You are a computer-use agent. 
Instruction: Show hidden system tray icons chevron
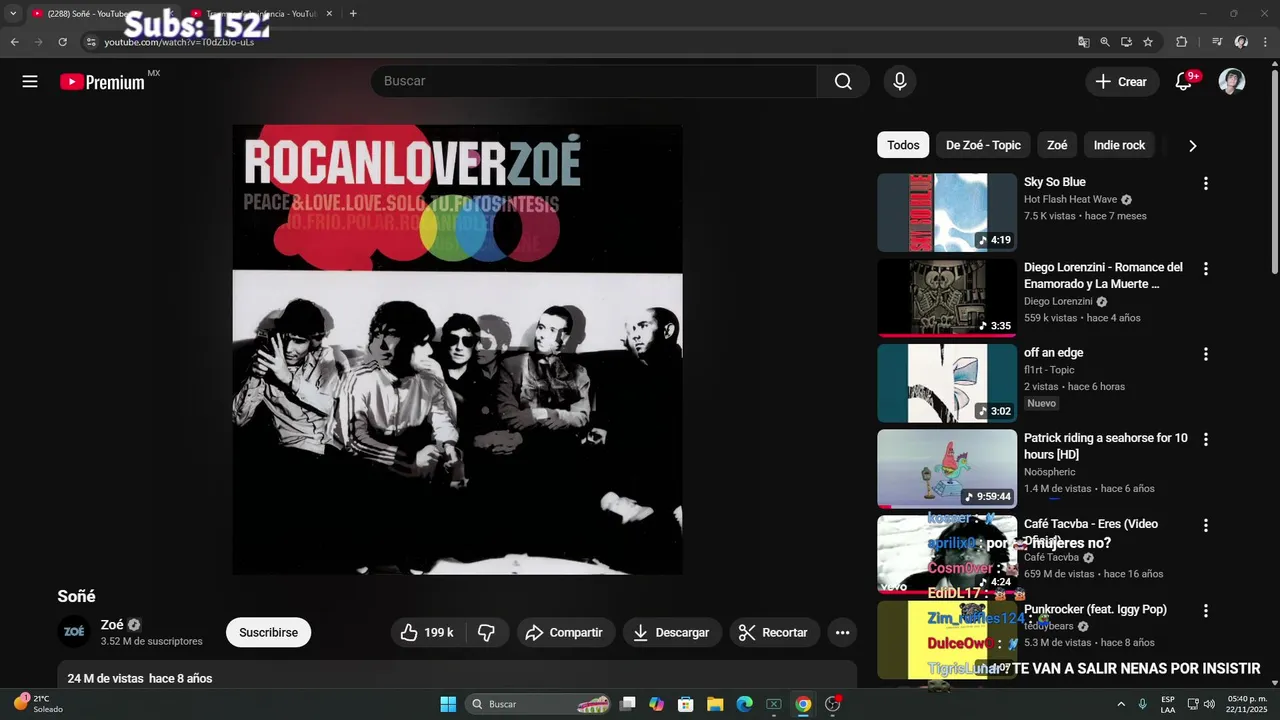click(x=1121, y=704)
